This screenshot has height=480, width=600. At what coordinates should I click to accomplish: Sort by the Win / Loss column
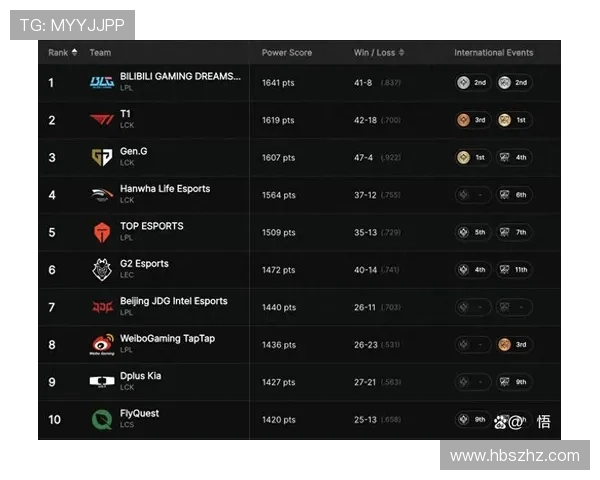click(374, 53)
